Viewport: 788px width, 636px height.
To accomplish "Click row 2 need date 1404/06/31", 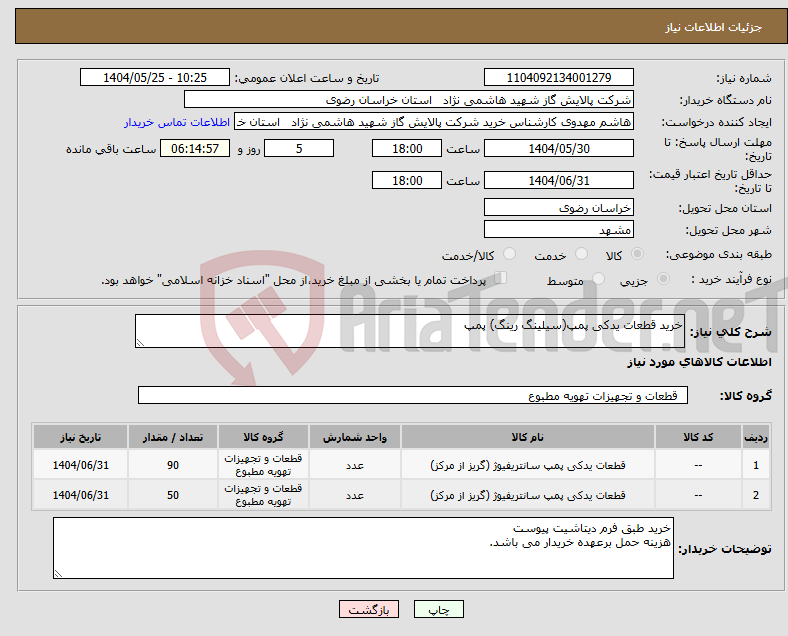I will (x=80, y=495).
